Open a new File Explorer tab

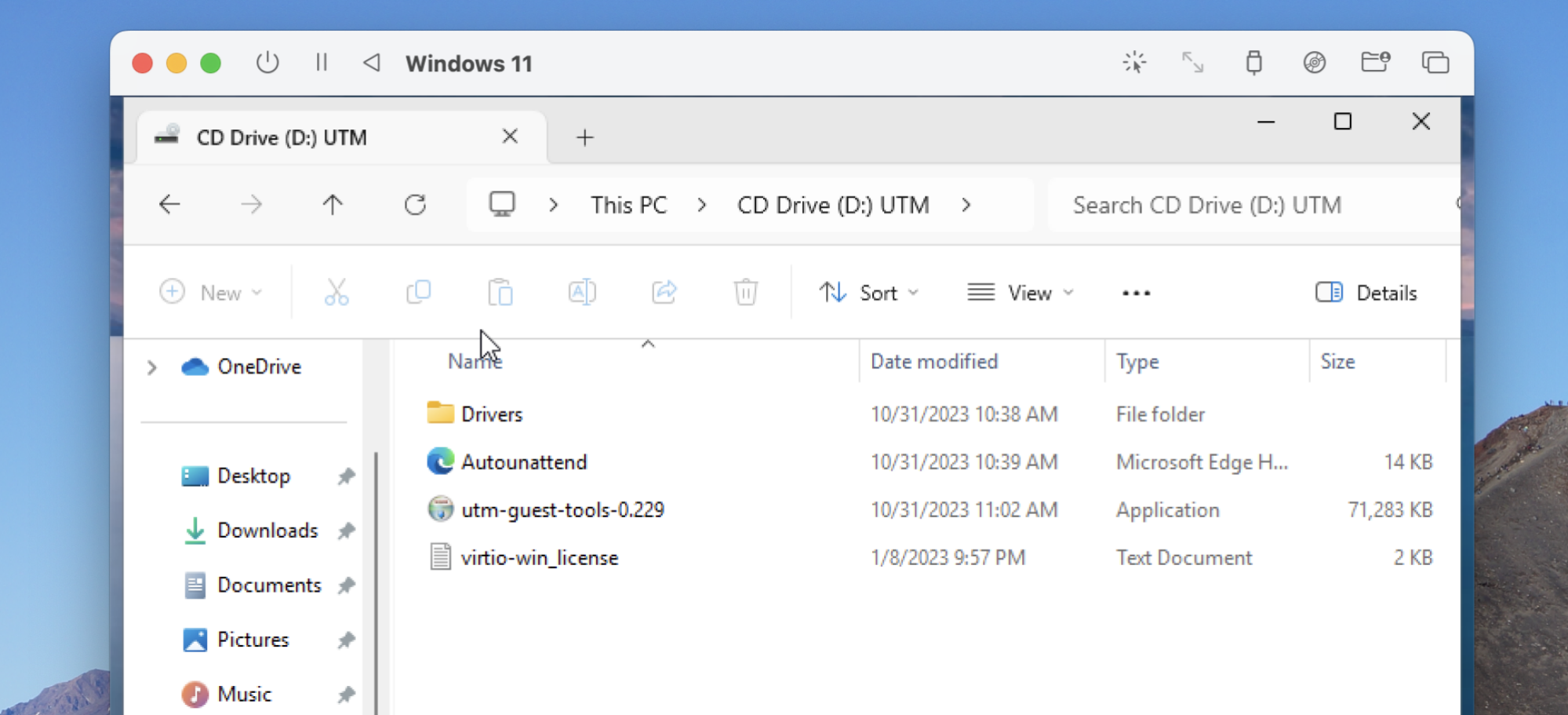(x=584, y=137)
